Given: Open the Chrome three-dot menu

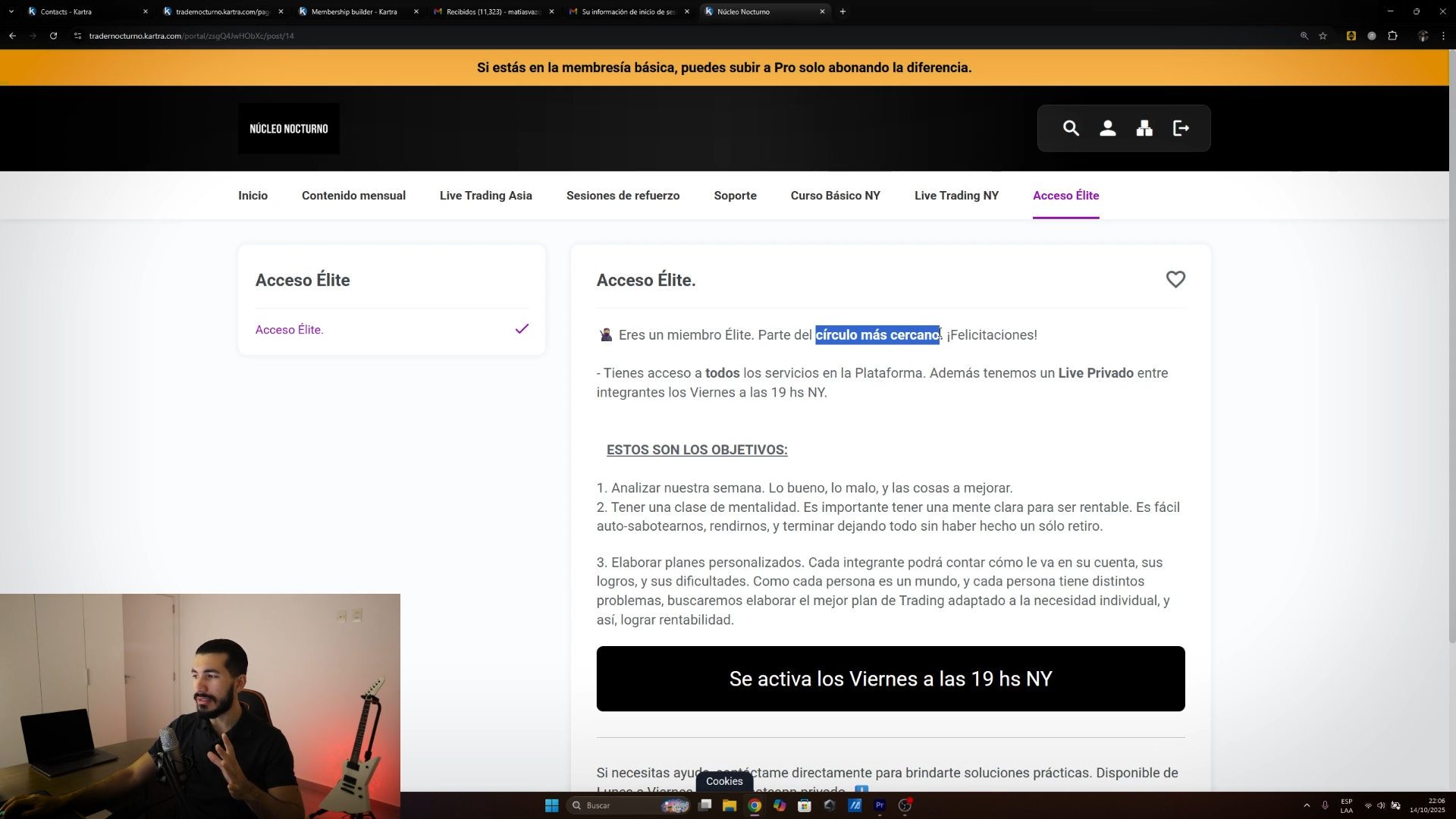Looking at the screenshot, I should point(1443,36).
